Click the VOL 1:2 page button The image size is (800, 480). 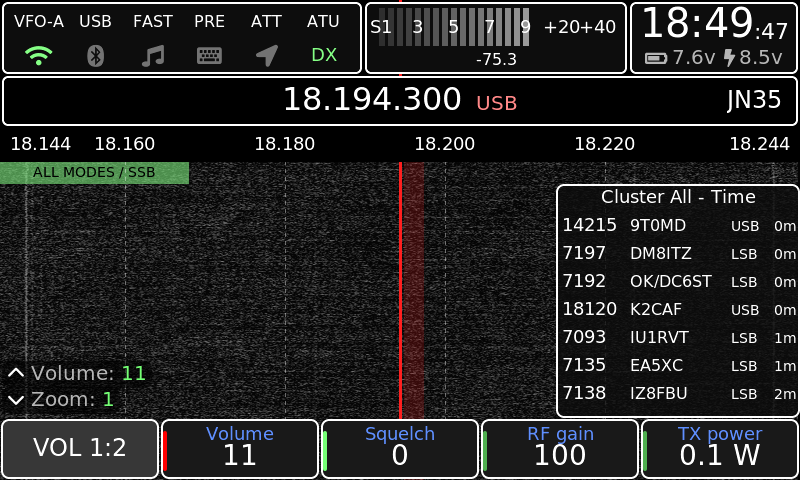(x=80, y=448)
